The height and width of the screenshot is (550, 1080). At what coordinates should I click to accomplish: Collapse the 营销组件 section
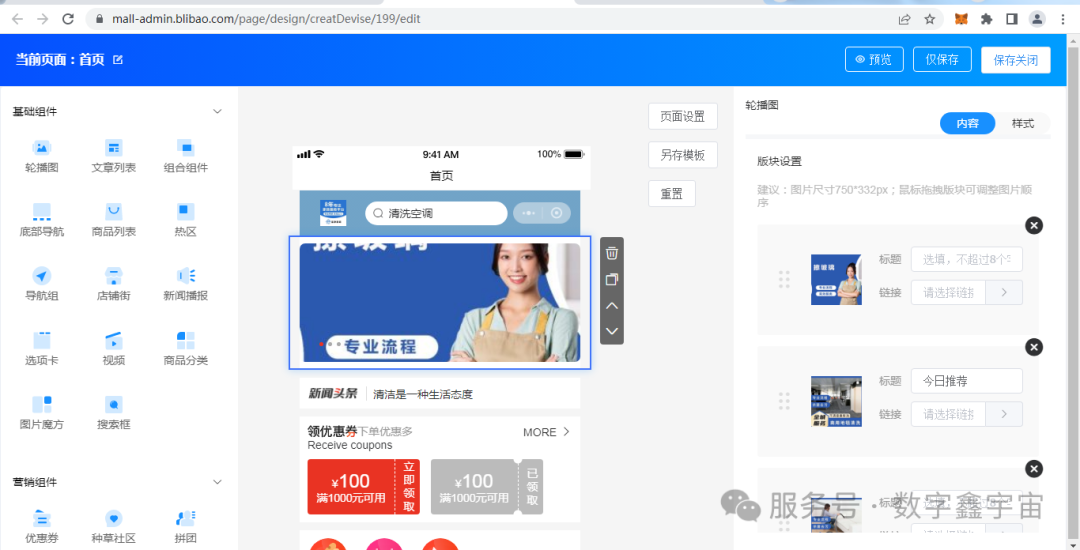[x=217, y=482]
